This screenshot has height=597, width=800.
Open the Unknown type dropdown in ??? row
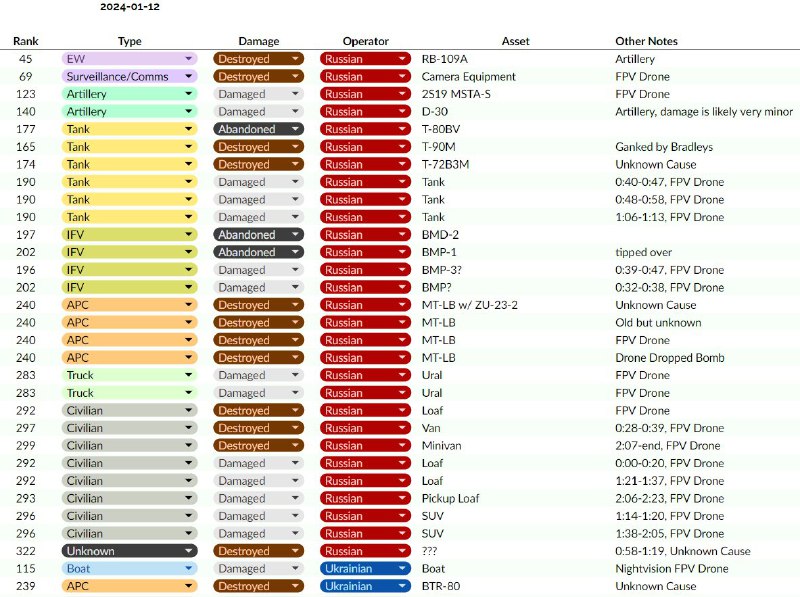(x=129, y=551)
